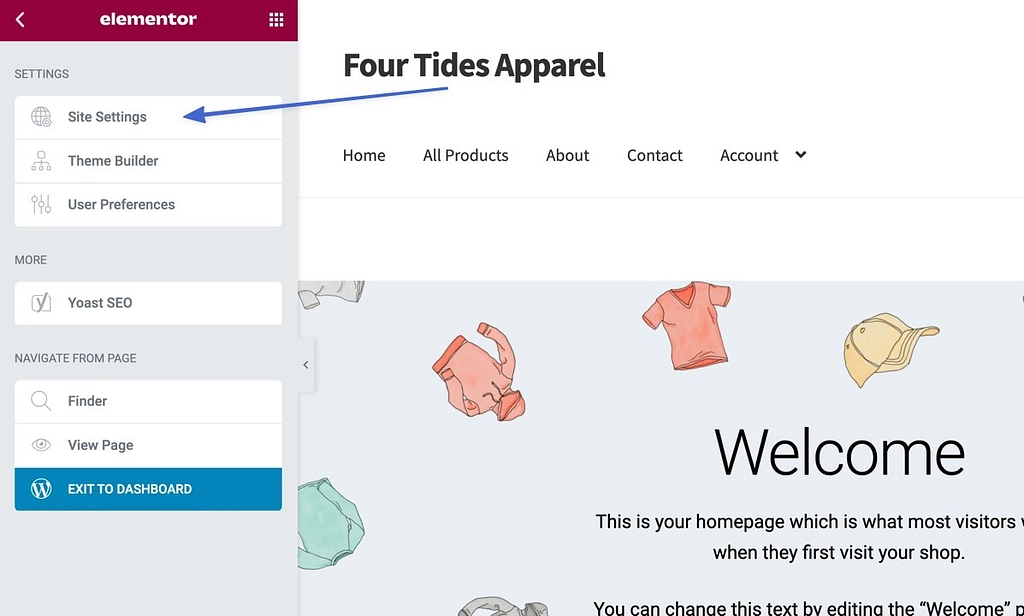Click the View Page eye icon

coord(41,445)
